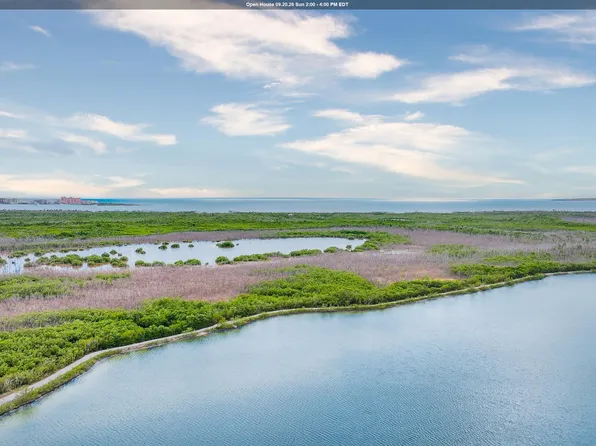Viewport: 596px width, 446px height.
Task: Click the pink building on the horizon
Action: [71, 200]
